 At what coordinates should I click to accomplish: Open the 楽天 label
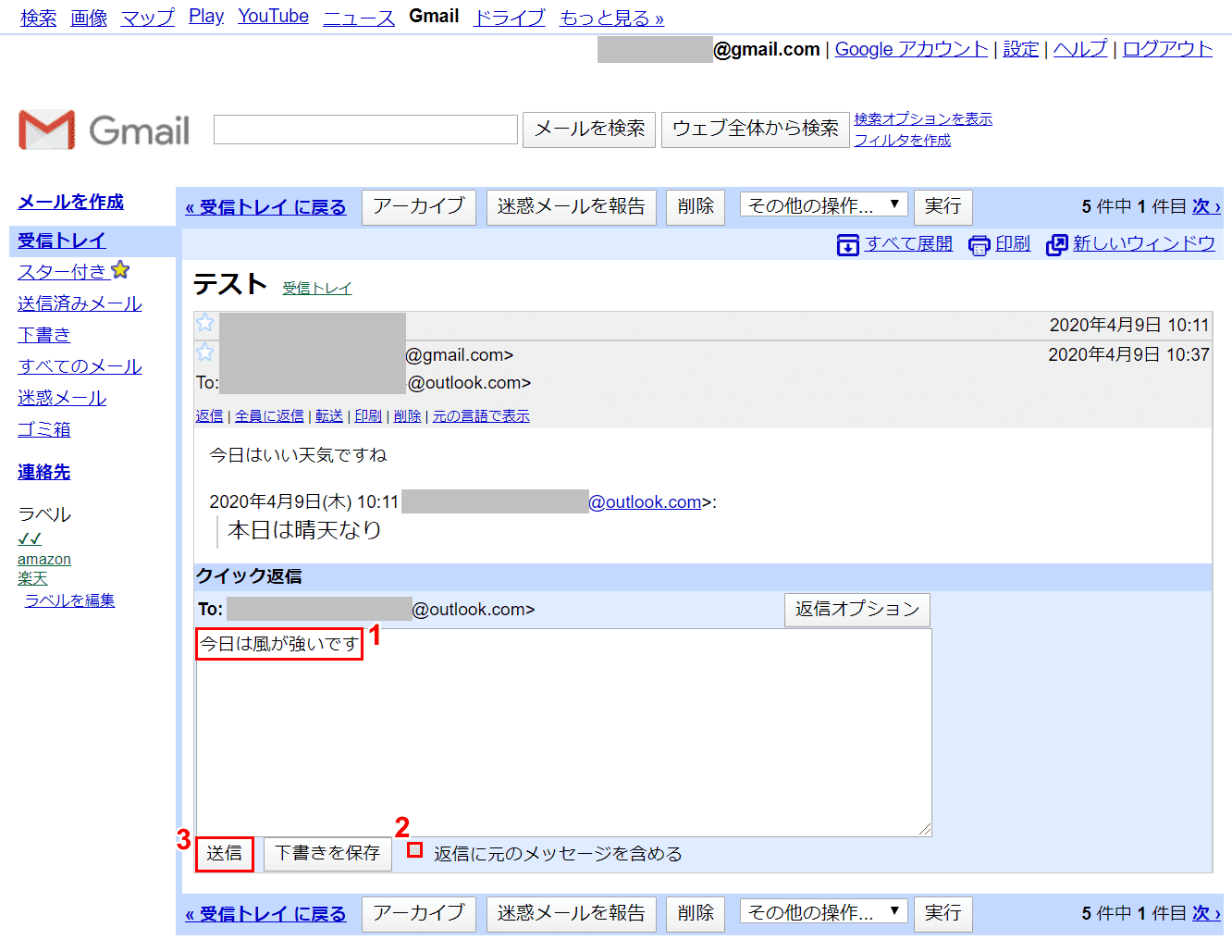32,578
